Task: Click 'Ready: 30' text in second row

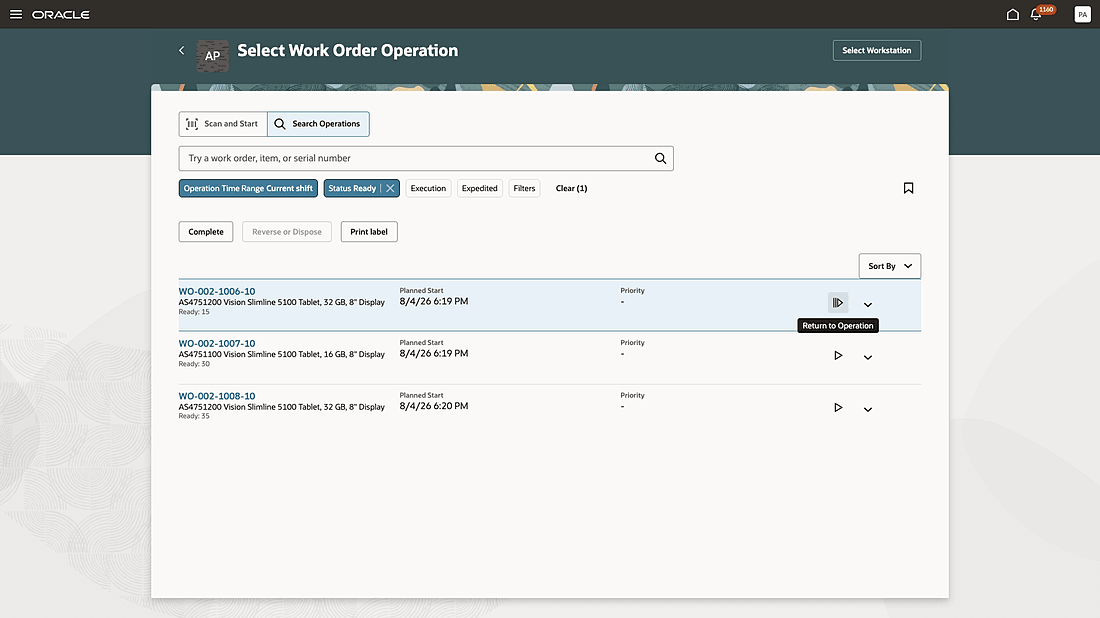Action: [x=194, y=364]
